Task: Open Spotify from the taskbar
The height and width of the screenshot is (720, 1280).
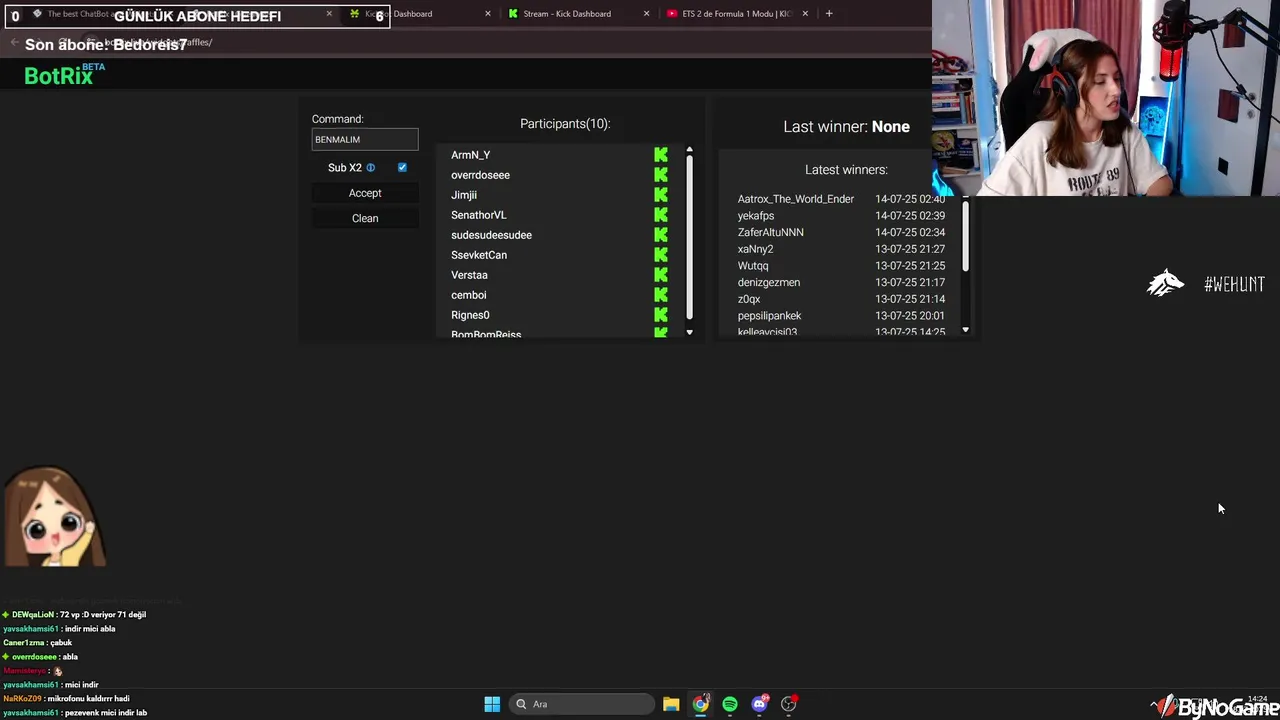Action: point(730,704)
